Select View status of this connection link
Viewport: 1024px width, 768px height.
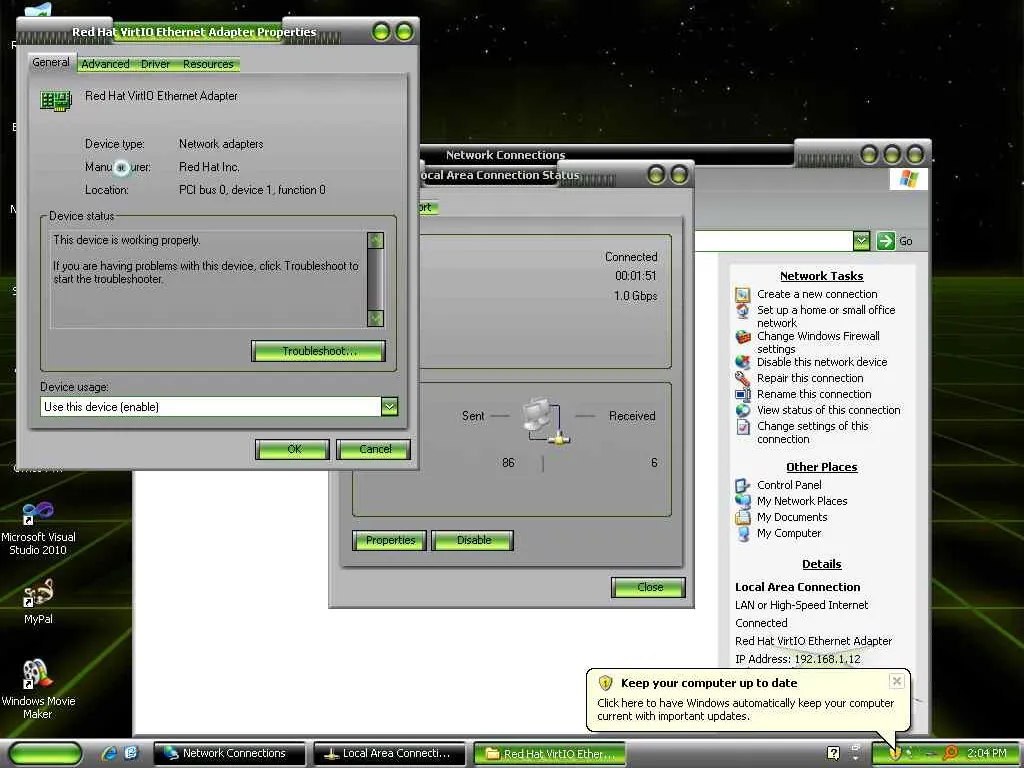pos(828,410)
